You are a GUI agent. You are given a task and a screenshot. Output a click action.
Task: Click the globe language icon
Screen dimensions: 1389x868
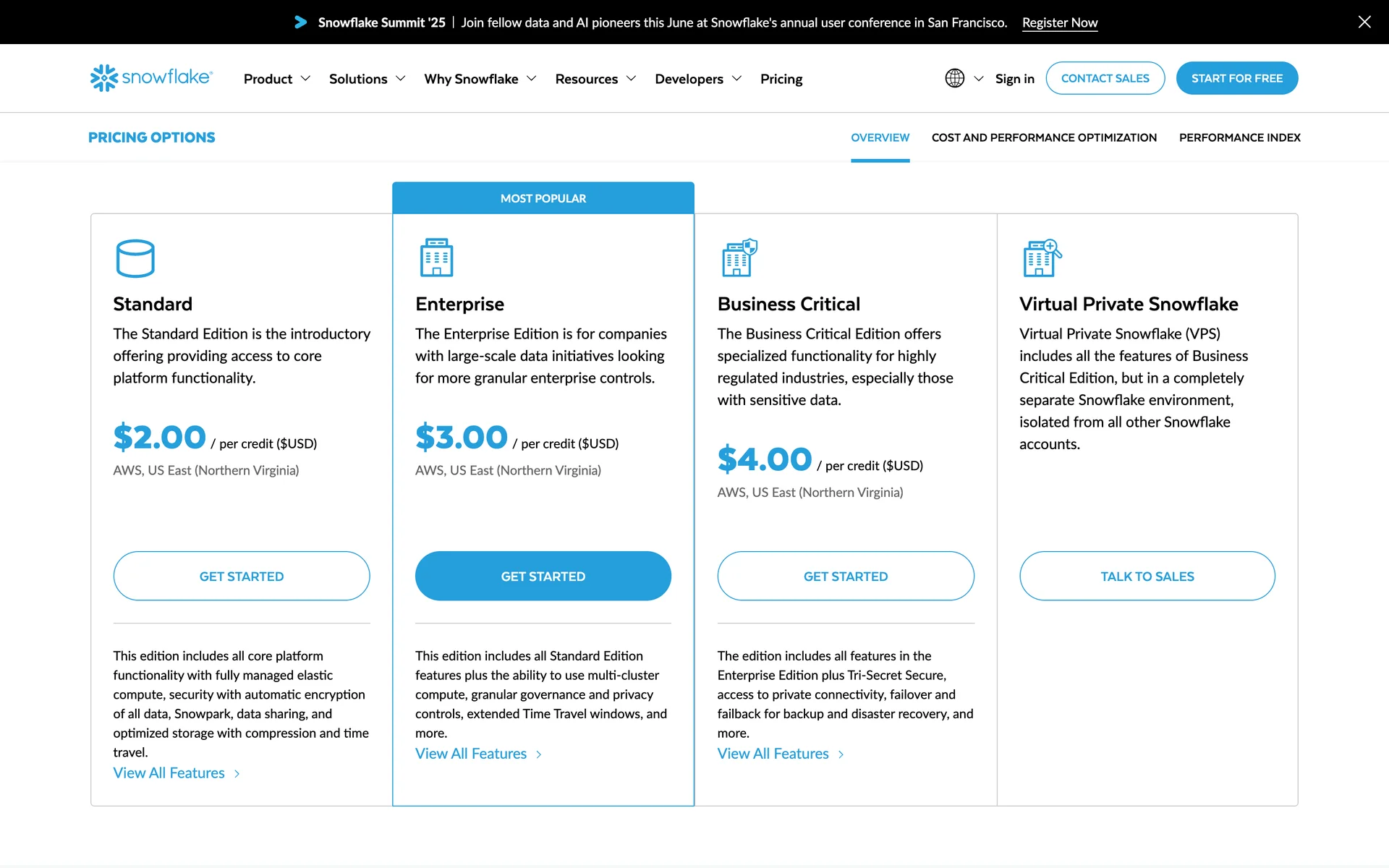click(x=954, y=78)
